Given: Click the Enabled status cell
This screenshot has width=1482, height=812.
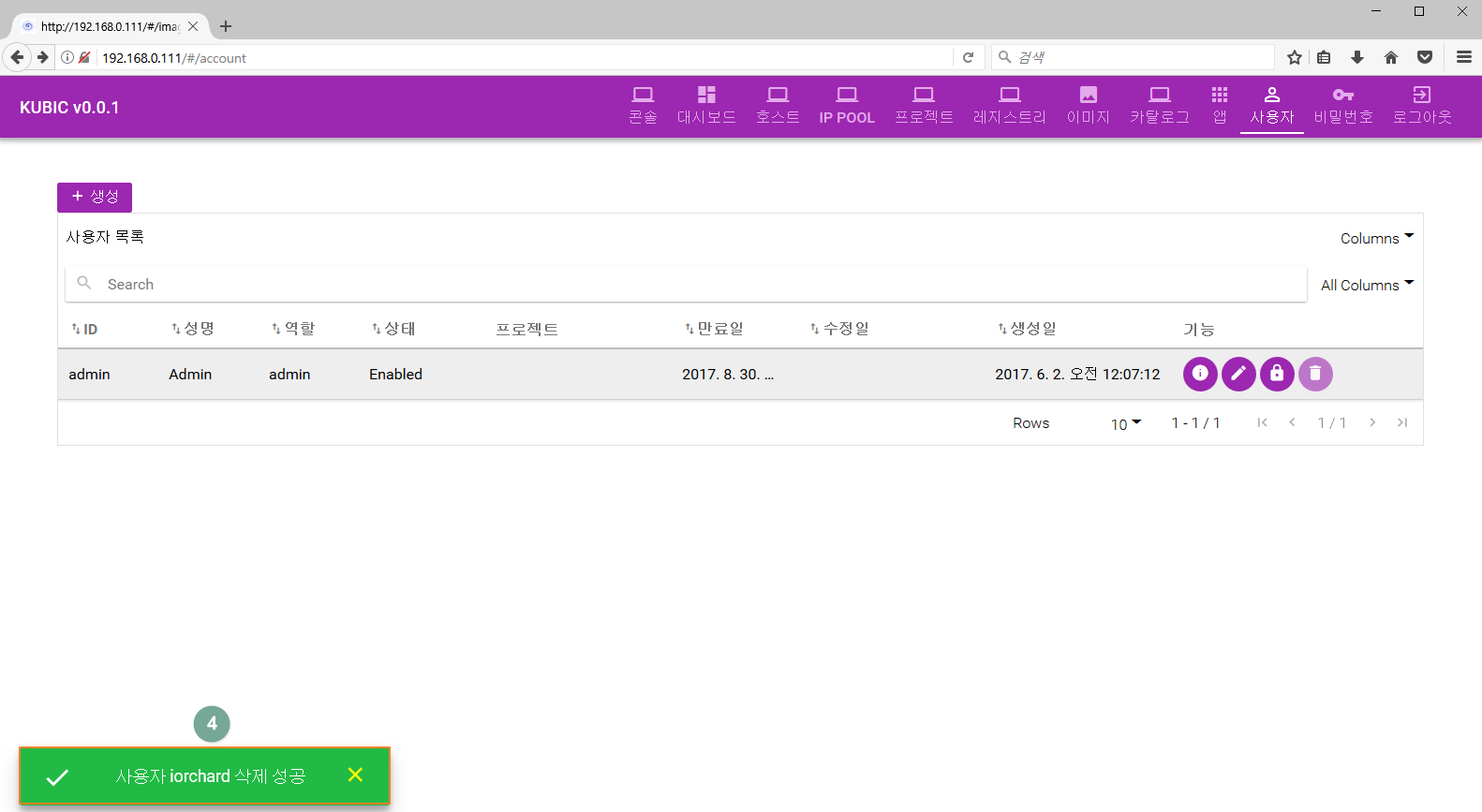Looking at the screenshot, I should (395, 374).
